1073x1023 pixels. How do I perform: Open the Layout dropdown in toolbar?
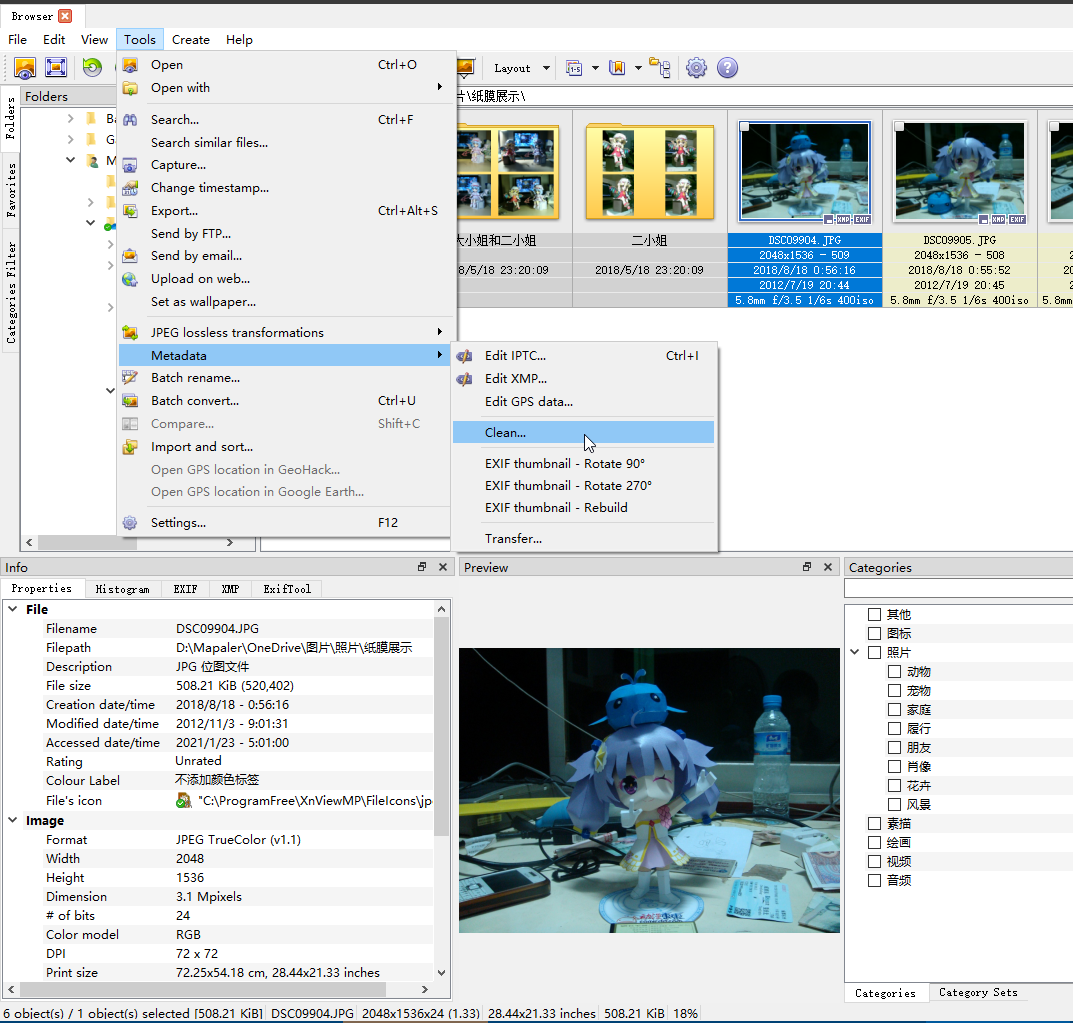[520, 68]
